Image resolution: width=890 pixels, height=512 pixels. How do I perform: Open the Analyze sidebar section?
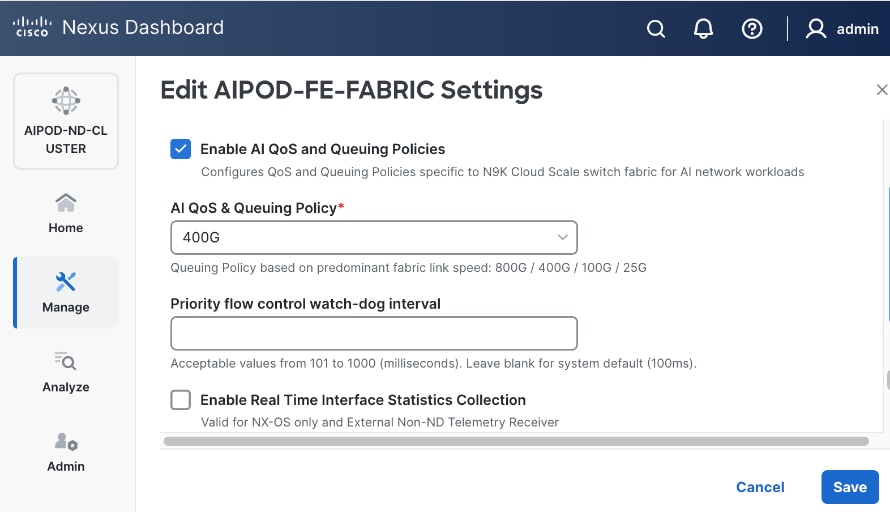tap(66, 372)
